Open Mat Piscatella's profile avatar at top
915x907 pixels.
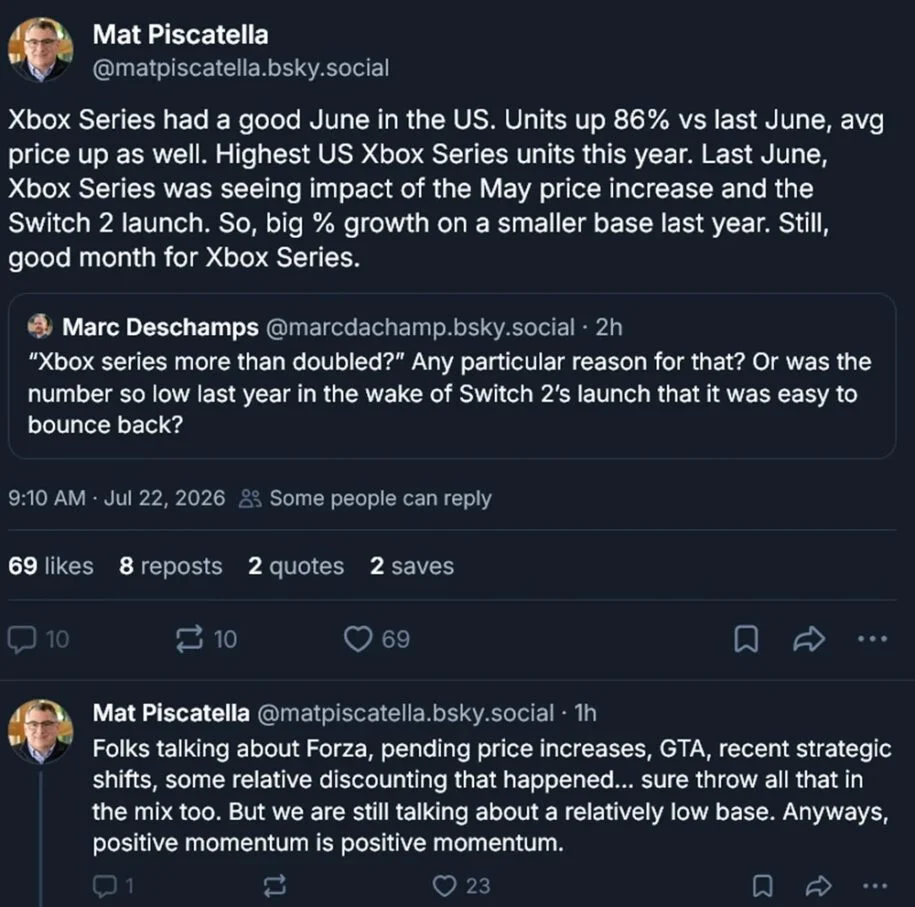40,50
